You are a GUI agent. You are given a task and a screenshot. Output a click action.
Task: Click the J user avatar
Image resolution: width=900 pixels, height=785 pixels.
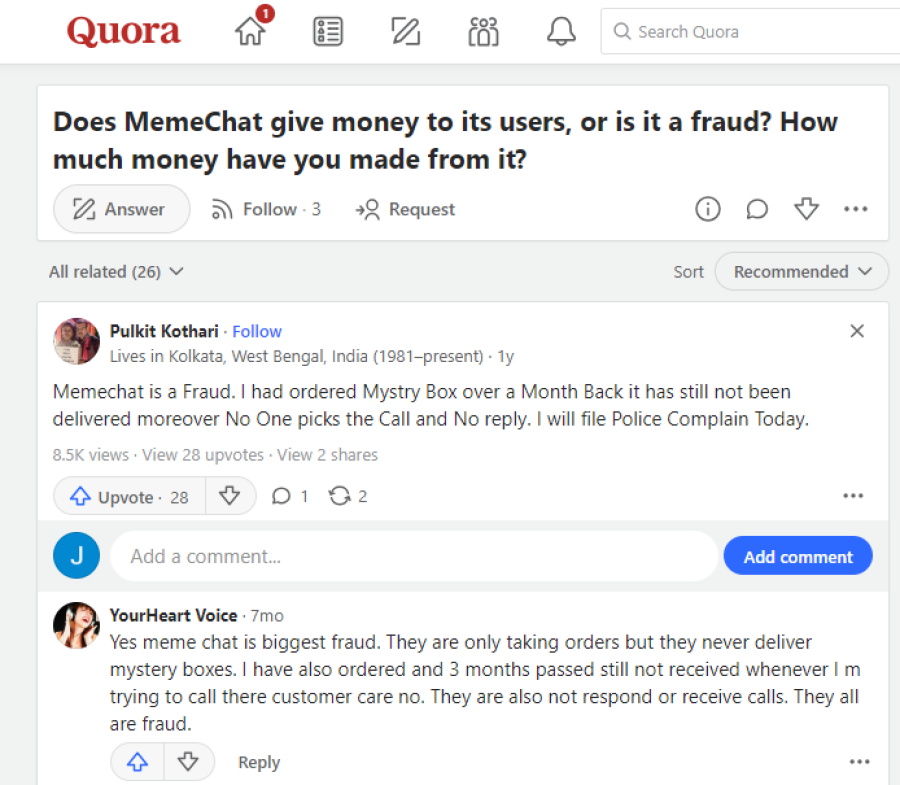pyautogui.click(x=76, y=555)
